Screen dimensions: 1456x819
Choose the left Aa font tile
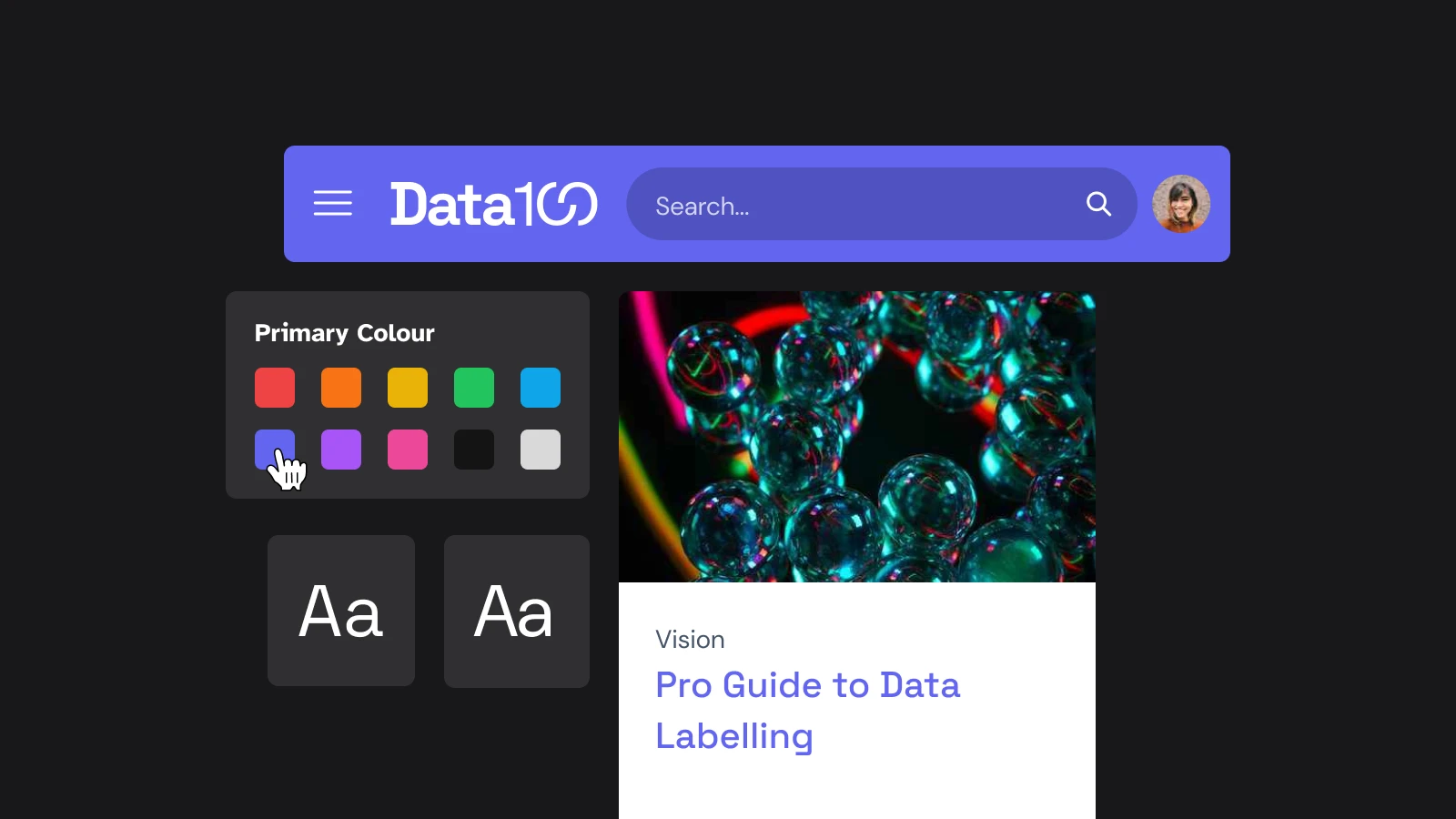point(341,611)
